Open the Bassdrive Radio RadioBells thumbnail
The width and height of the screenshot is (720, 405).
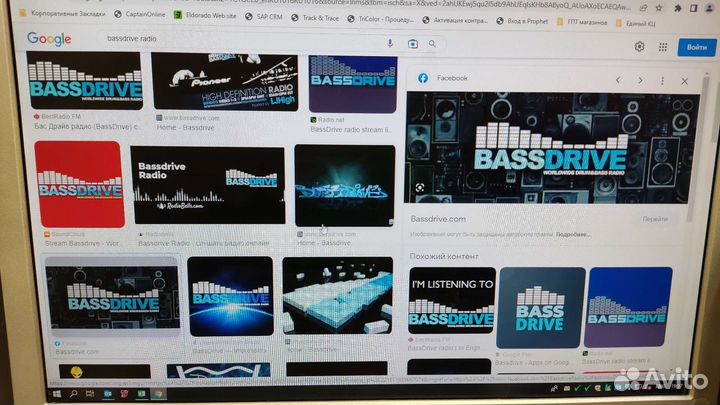click(x=208, y=185)
